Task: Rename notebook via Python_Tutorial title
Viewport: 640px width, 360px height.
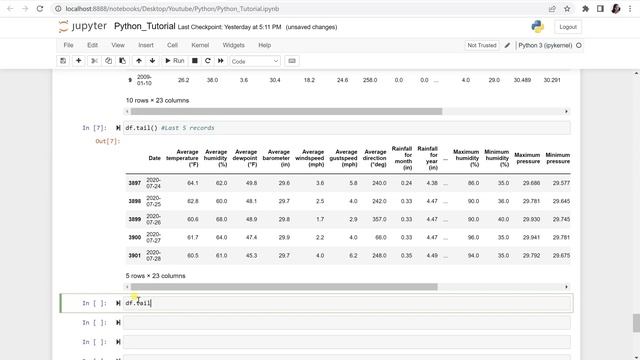Action: pyautogui.click(x=144, y=27)
